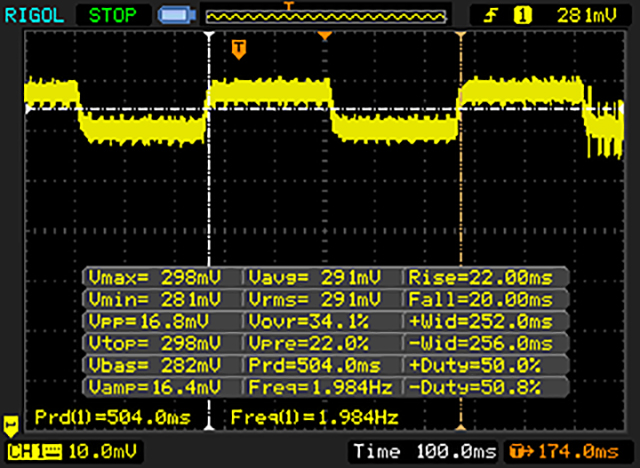Click the +Duty=50.0% measurement
Viewport: 640px width, 468px height.
[x=475, y=365]
